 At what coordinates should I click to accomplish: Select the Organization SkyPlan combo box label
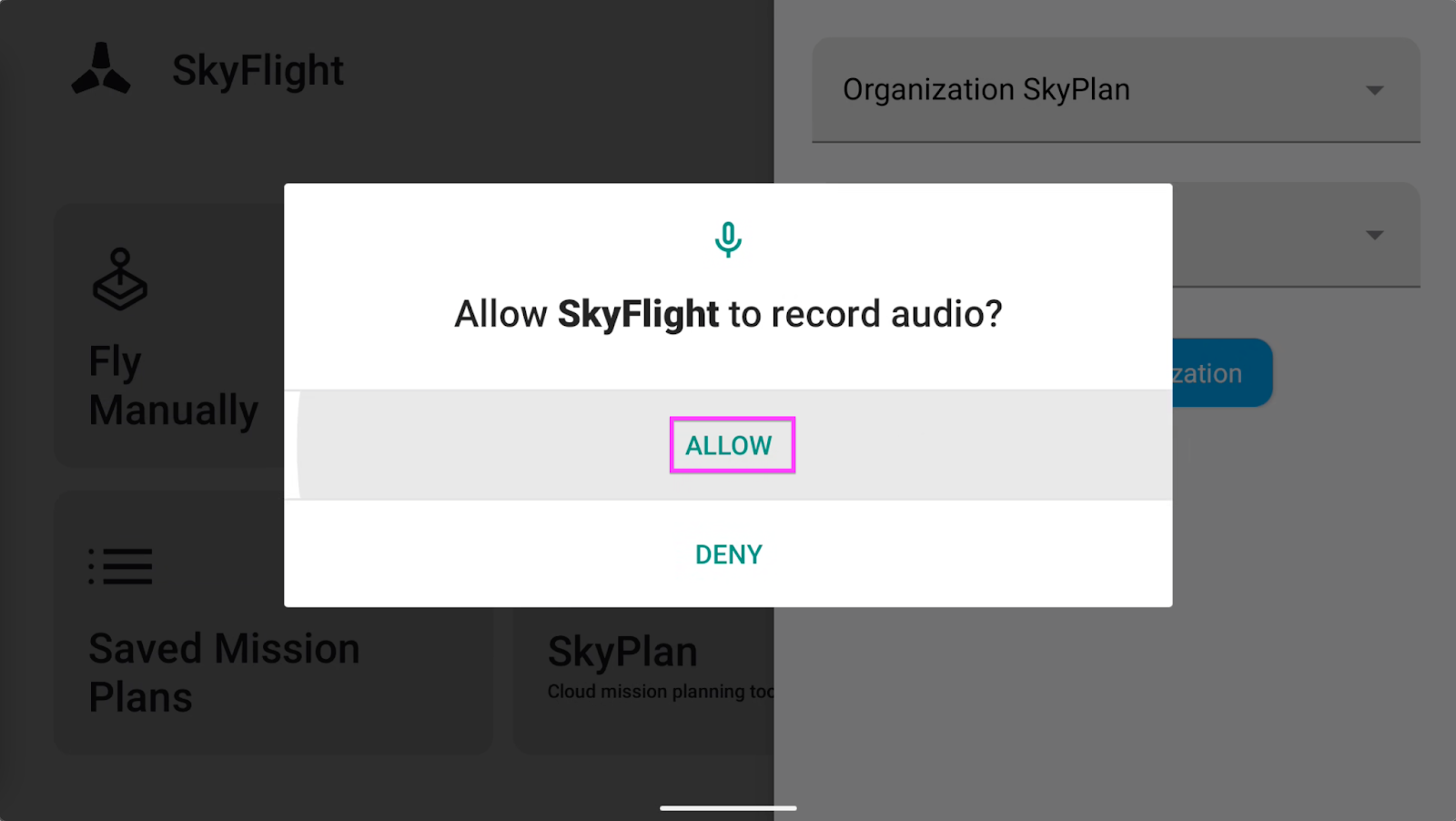986,89
